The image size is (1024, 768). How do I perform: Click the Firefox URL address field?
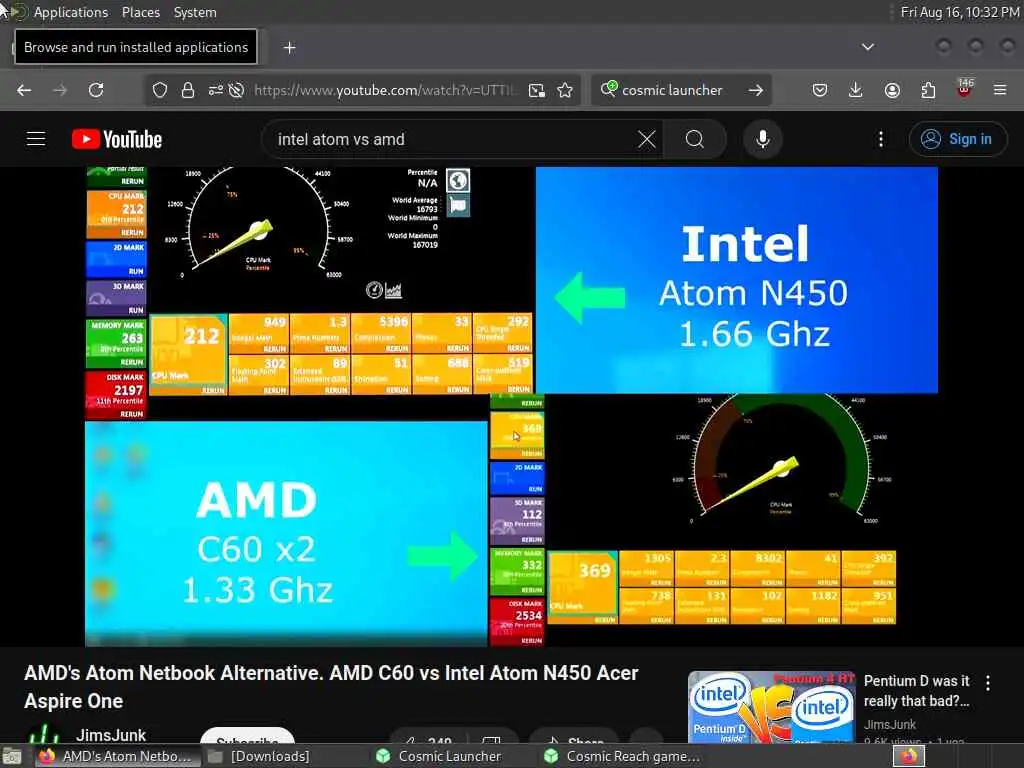pos(385,90)
